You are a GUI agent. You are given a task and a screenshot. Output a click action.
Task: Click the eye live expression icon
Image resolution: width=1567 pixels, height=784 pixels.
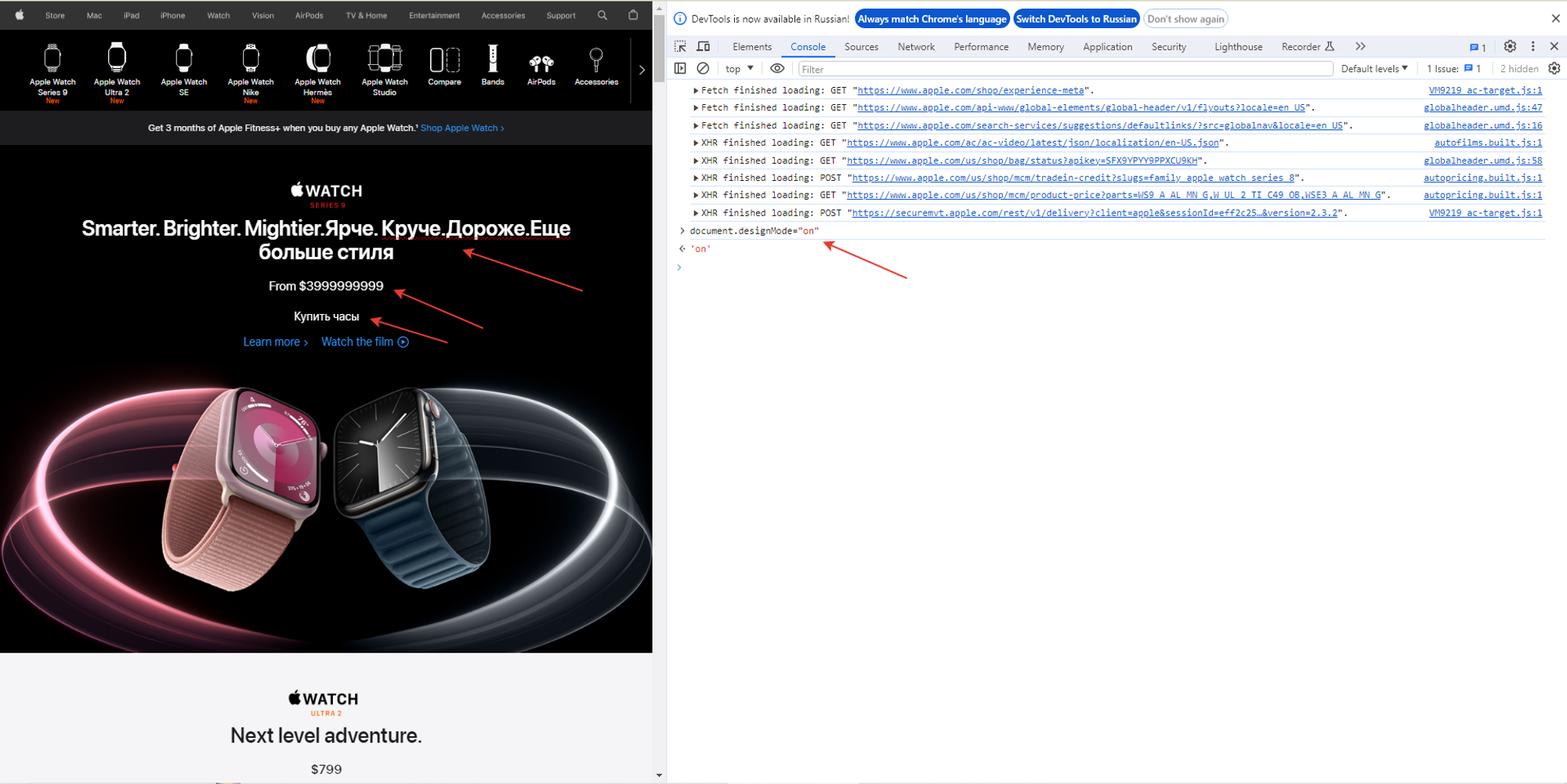click(776, 69)
